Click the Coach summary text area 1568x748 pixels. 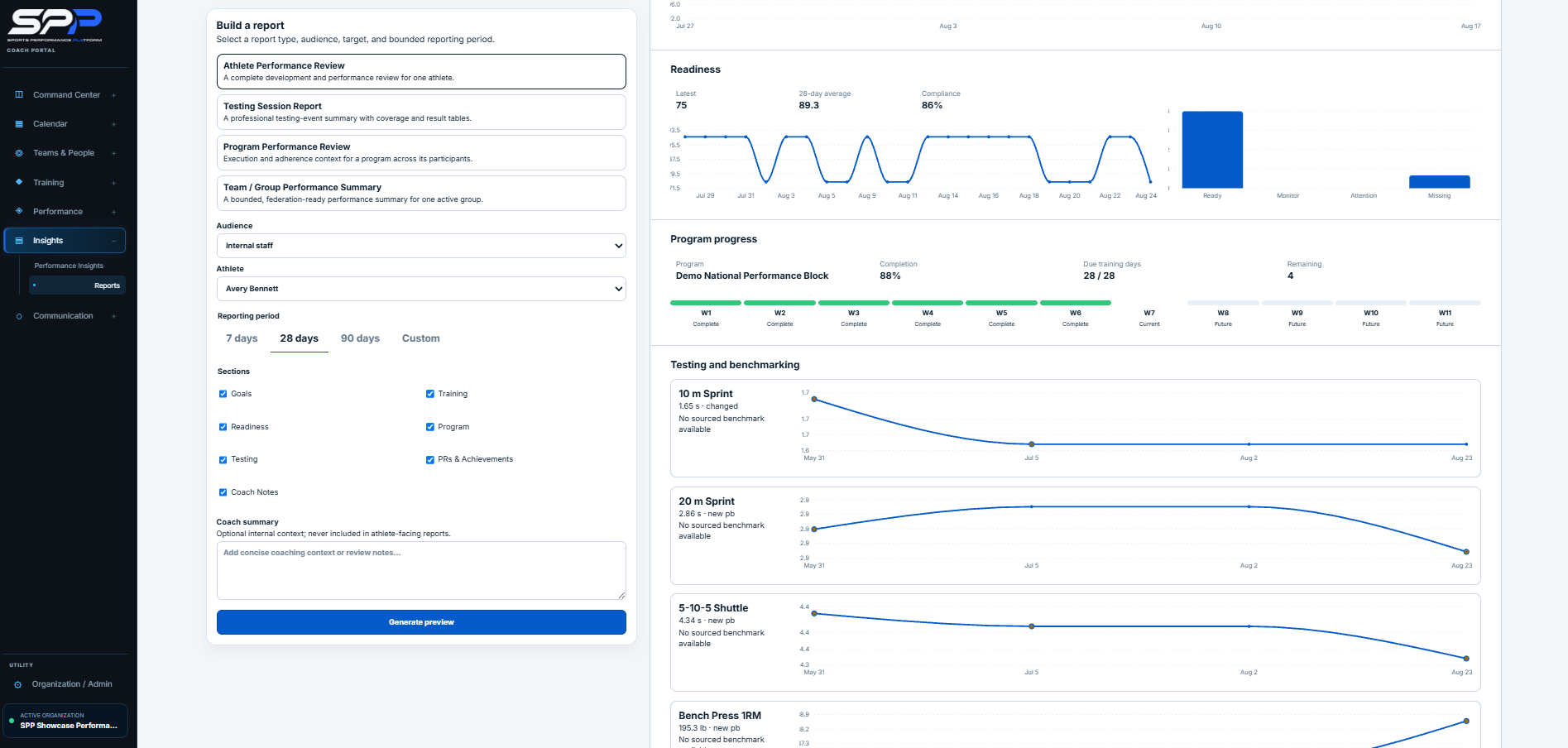pyautogui.click(x=421, y=570)
